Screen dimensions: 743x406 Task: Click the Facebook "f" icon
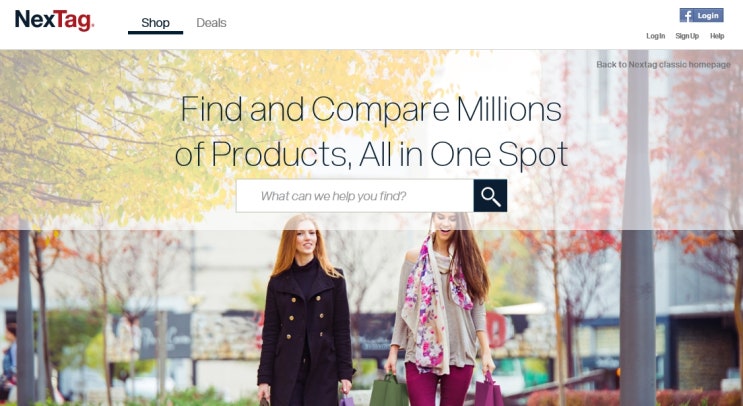coord(686,16)
